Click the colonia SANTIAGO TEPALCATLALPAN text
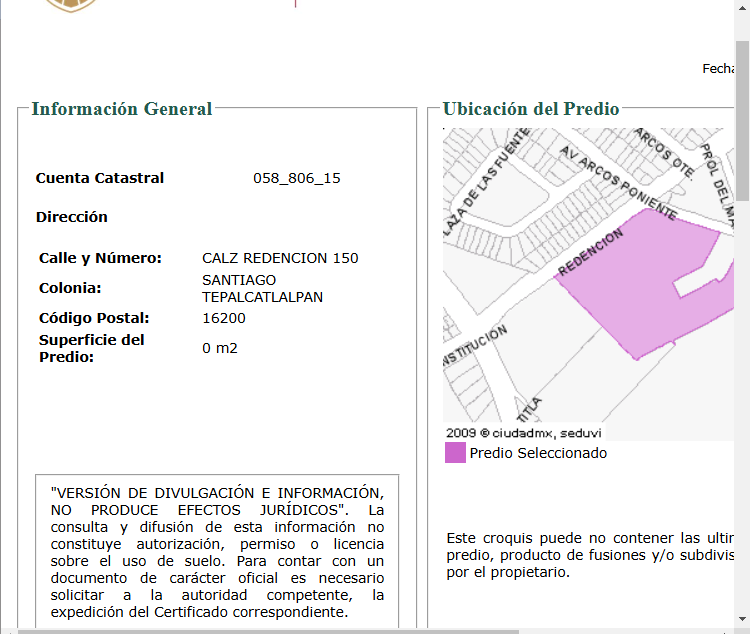 (262, 288)
